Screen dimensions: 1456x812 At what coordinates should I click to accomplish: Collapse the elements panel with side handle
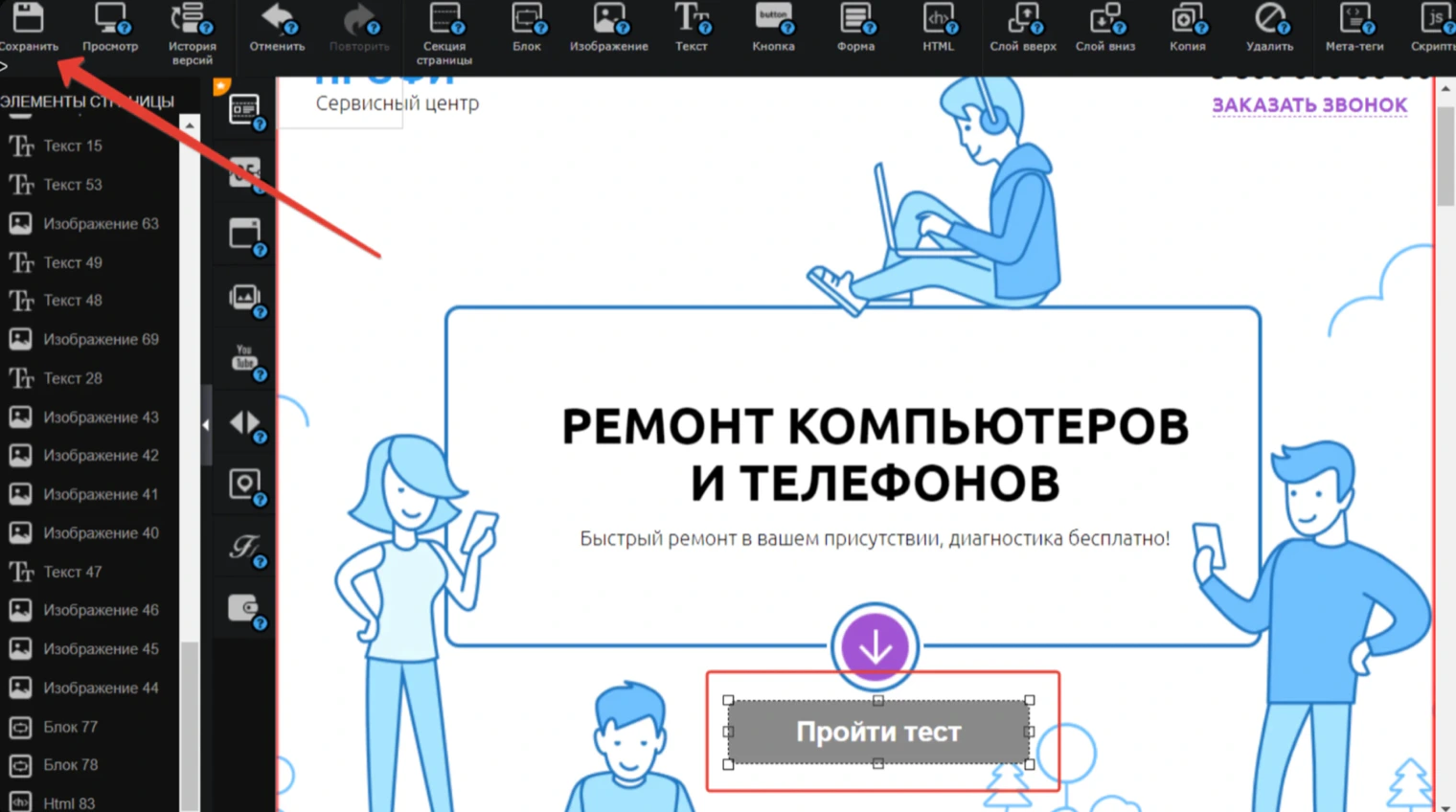pos(205,424)
